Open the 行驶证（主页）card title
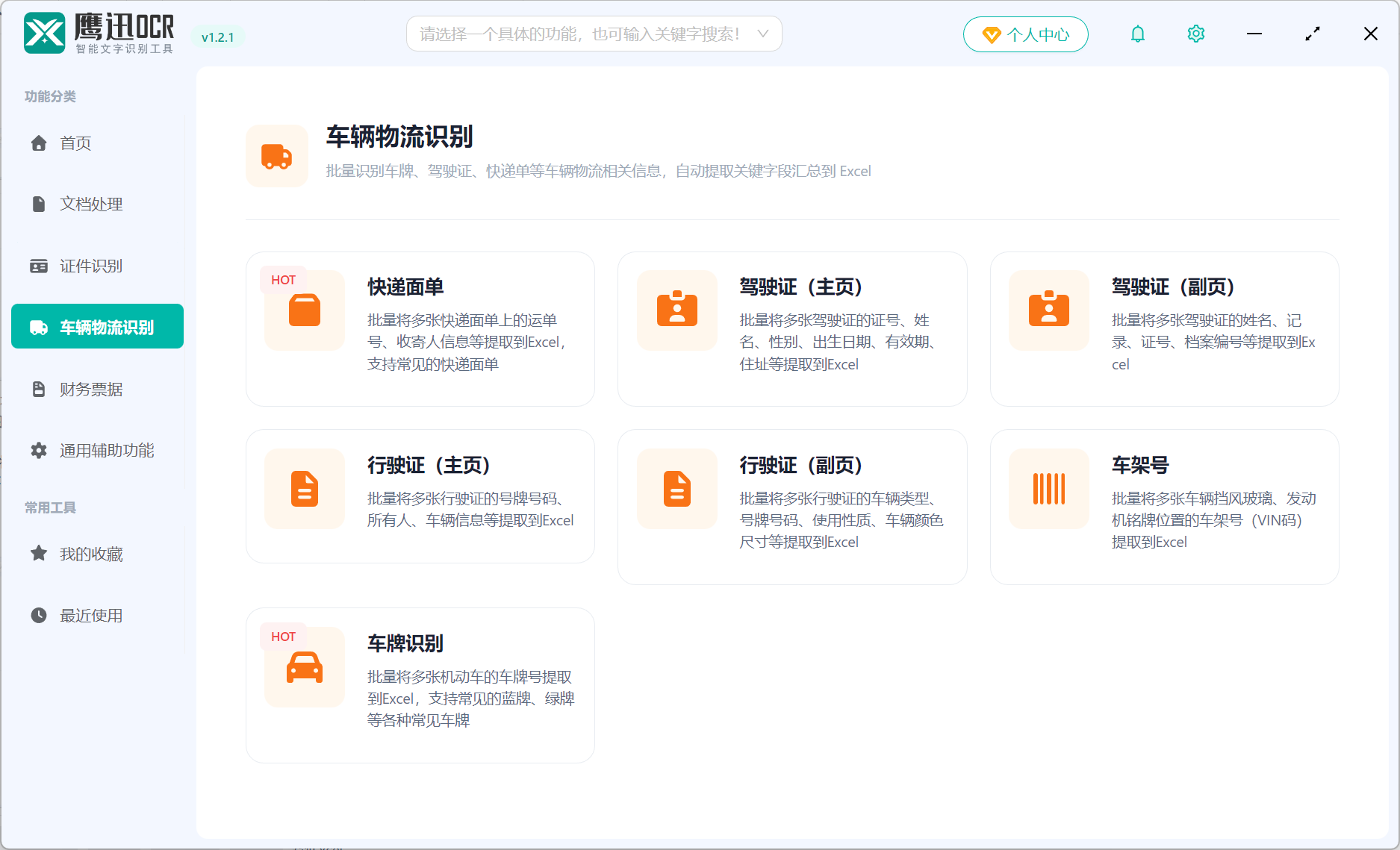The height and width of the screenshot is (850, 1400). 429,465
